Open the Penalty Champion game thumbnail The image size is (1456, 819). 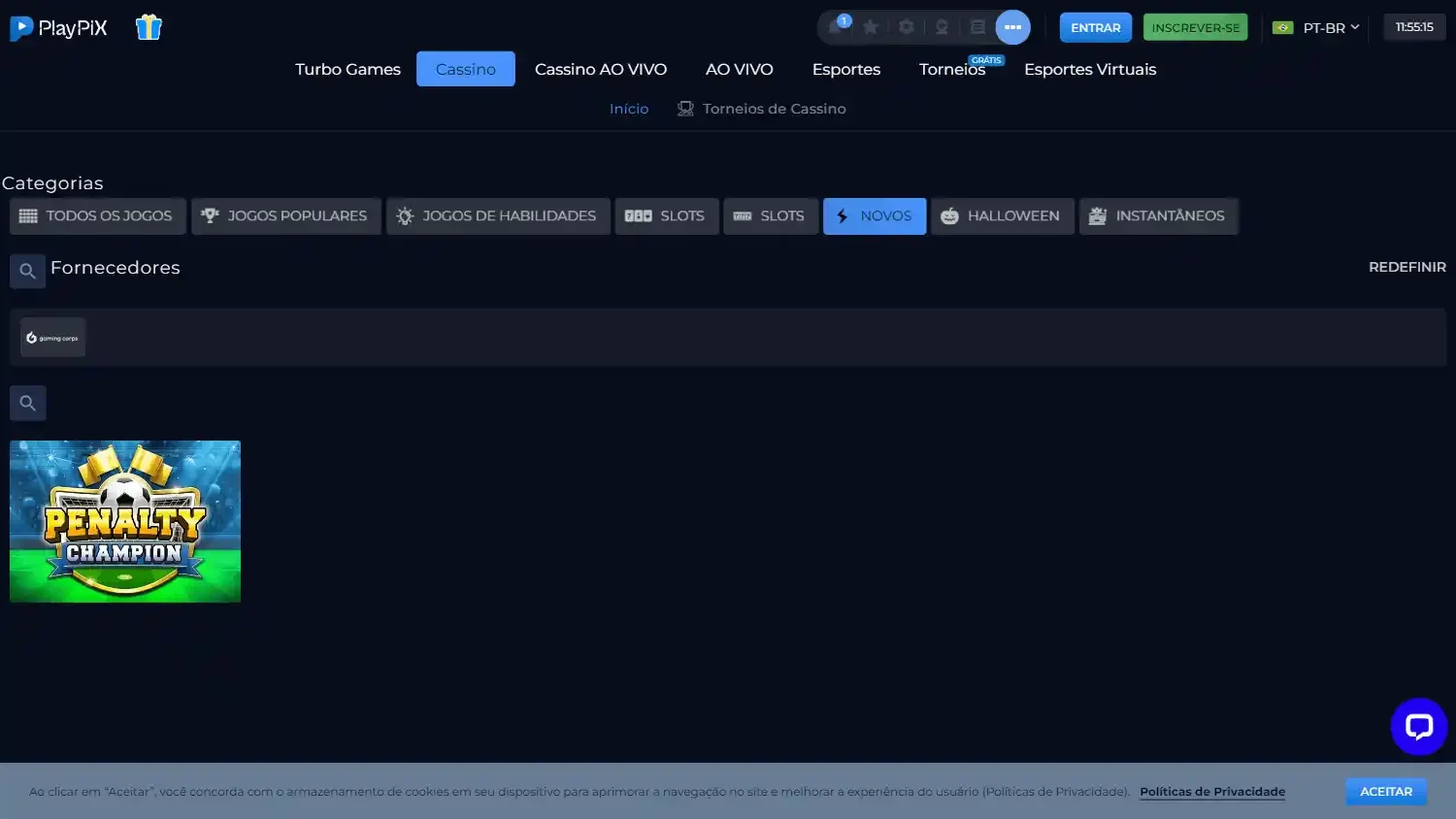(x=125, y=521)
